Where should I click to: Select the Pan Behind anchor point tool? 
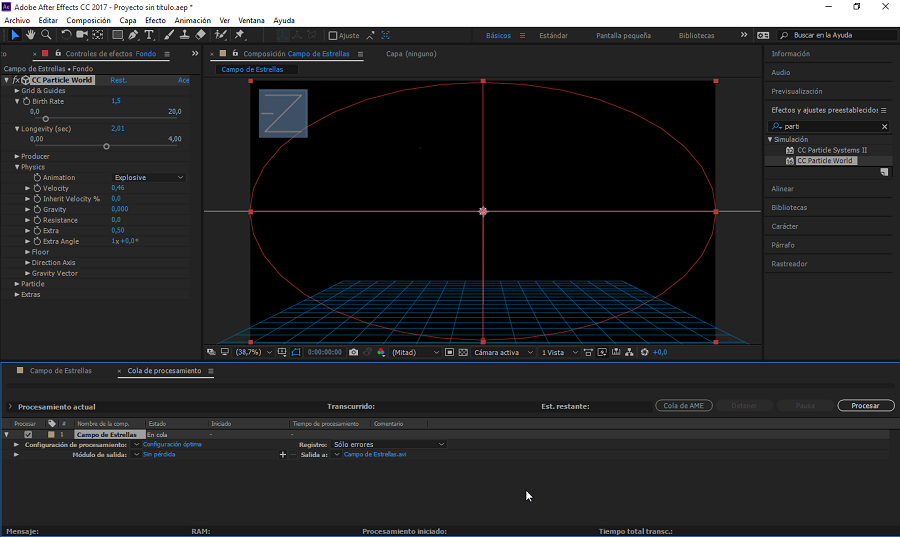(x=98, y=35)
